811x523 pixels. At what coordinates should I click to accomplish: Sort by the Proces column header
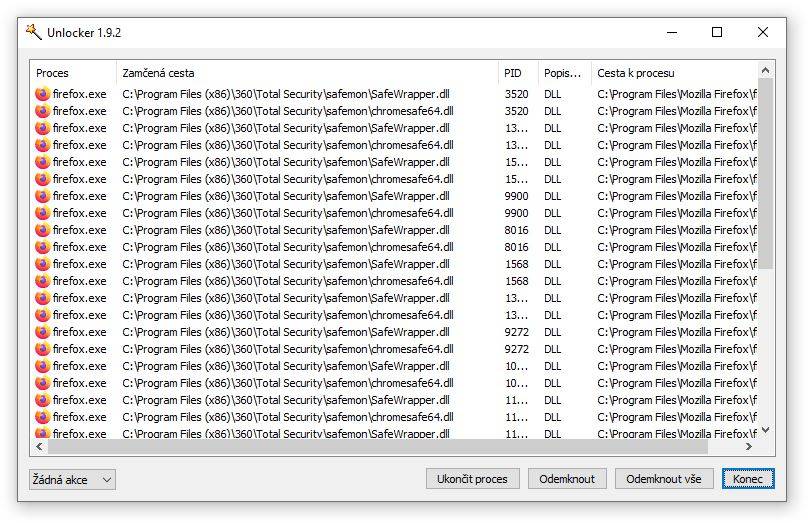73,73
